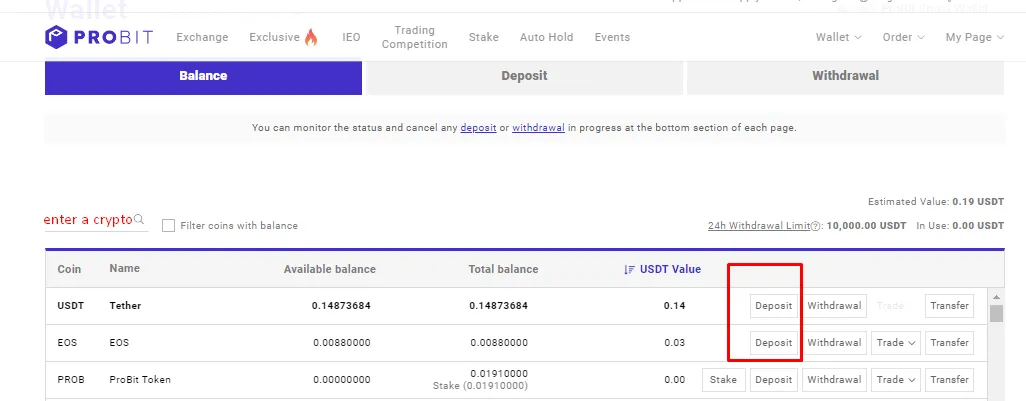
Task: Follow the withdrawal link in notice
Action: tap(538, 128)
